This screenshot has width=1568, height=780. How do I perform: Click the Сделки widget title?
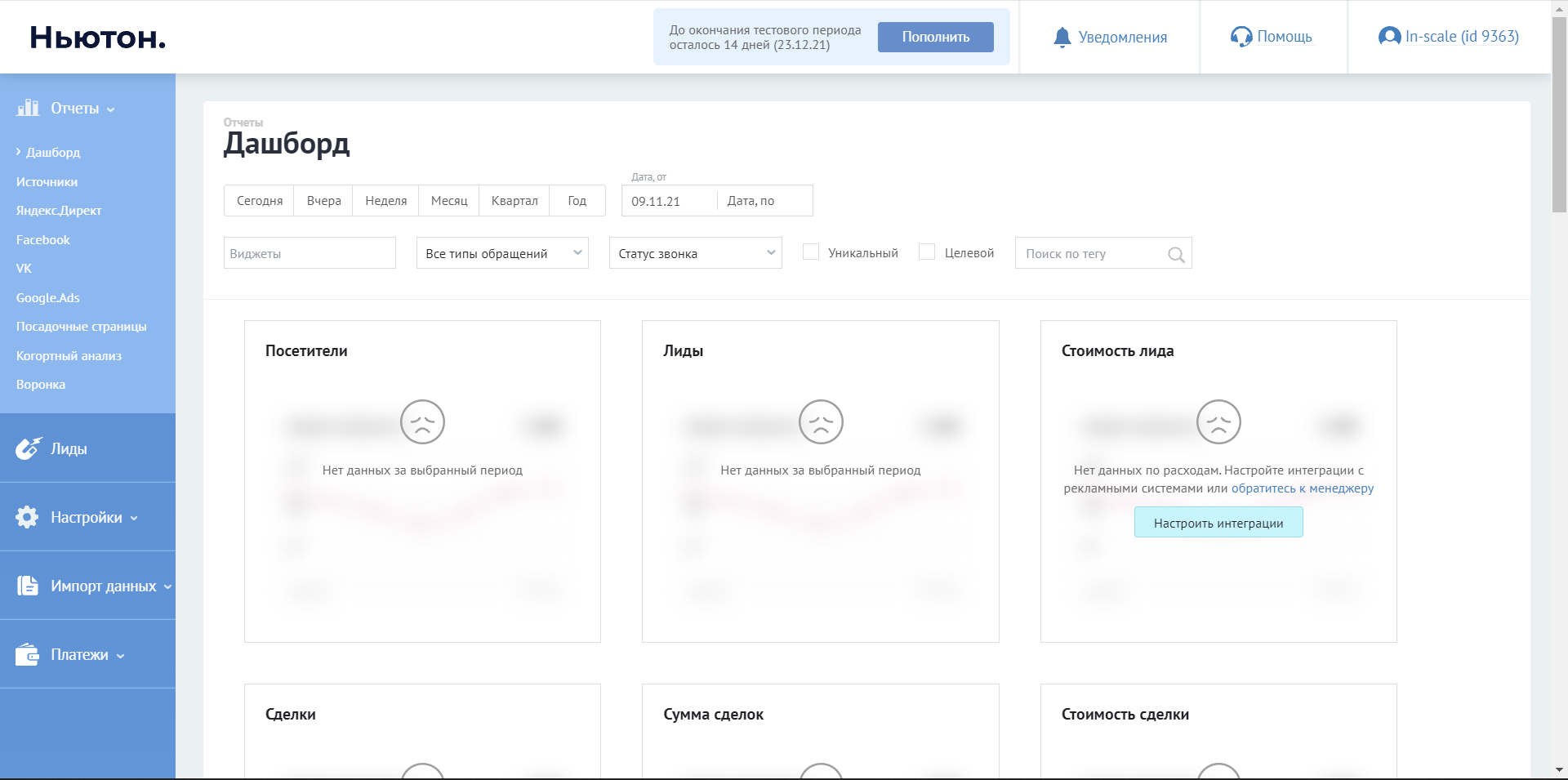point(291,715)
